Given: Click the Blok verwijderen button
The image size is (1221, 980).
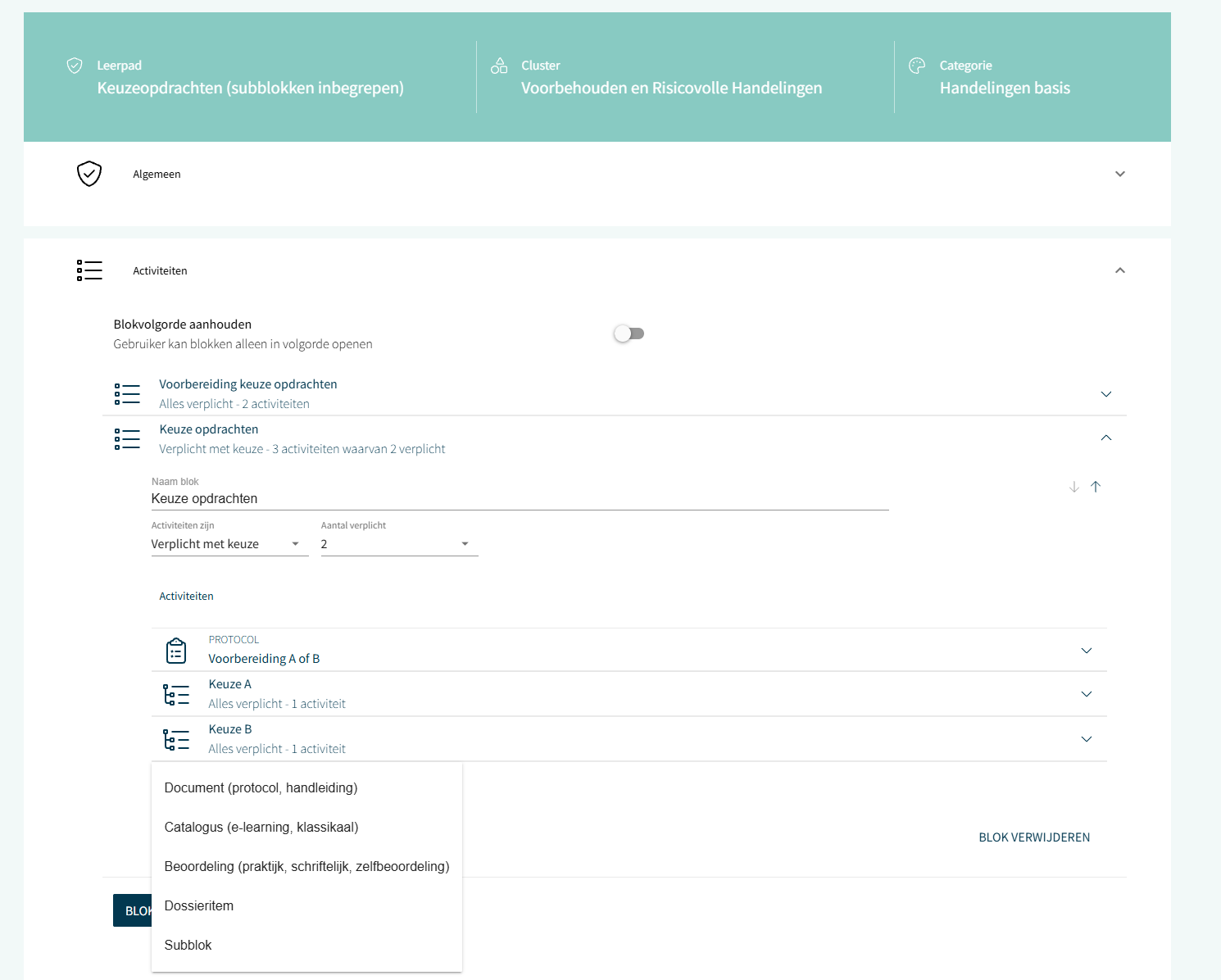Looking at the screenshot, I should [1034, 837].
